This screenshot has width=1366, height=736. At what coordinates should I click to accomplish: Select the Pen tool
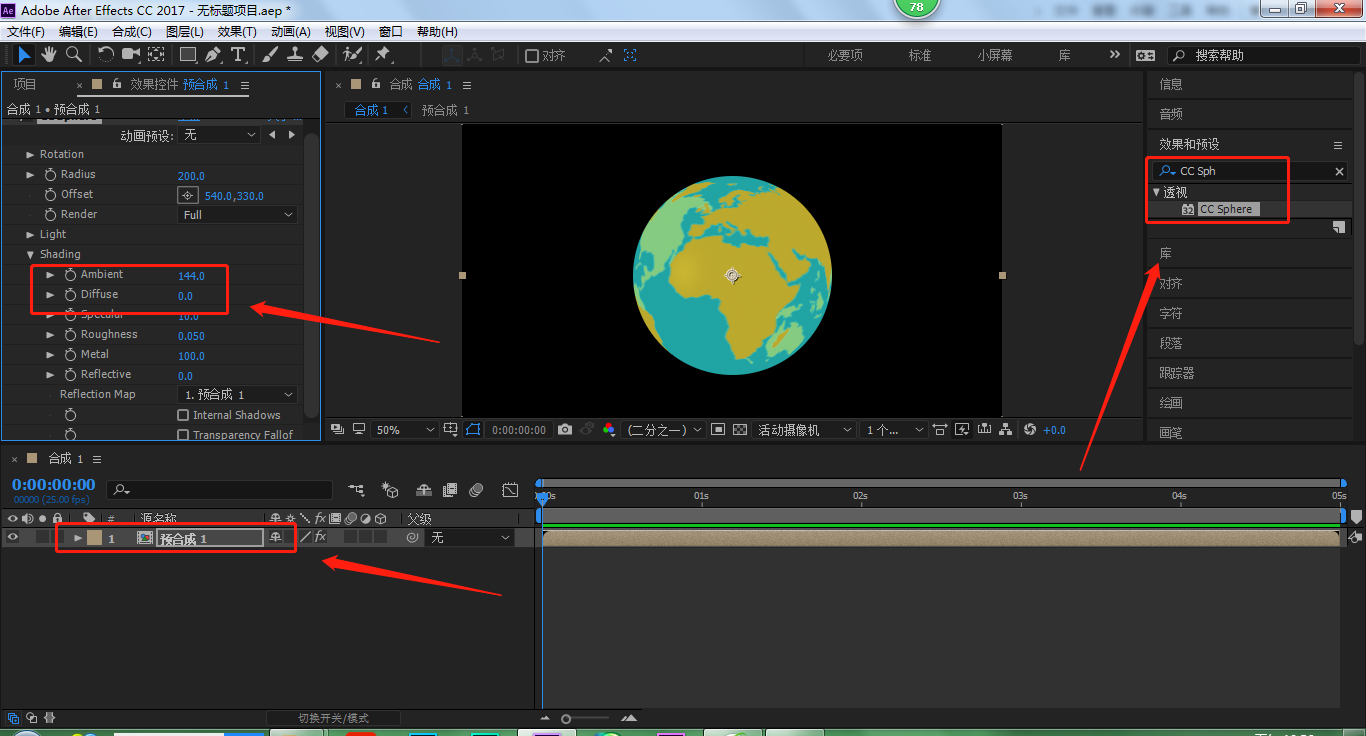213,54
